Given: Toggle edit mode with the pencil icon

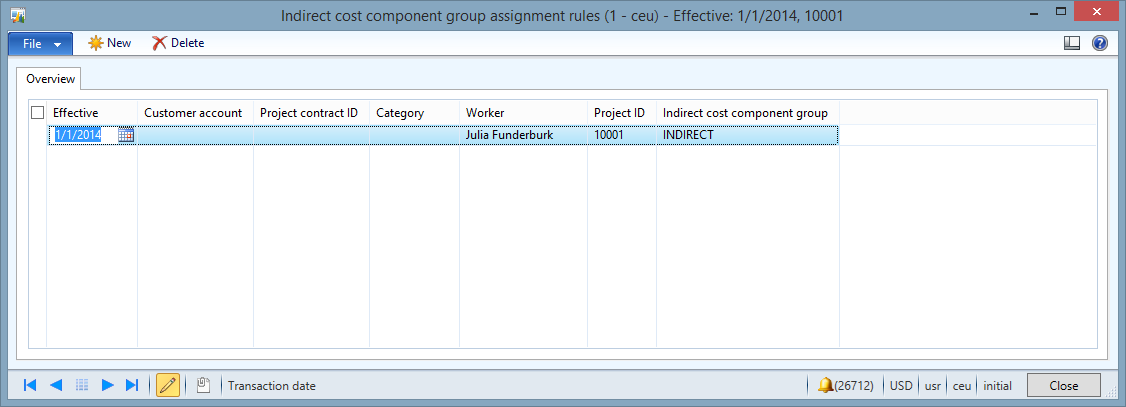Looking at the screenshot, I should coord(168,385).
